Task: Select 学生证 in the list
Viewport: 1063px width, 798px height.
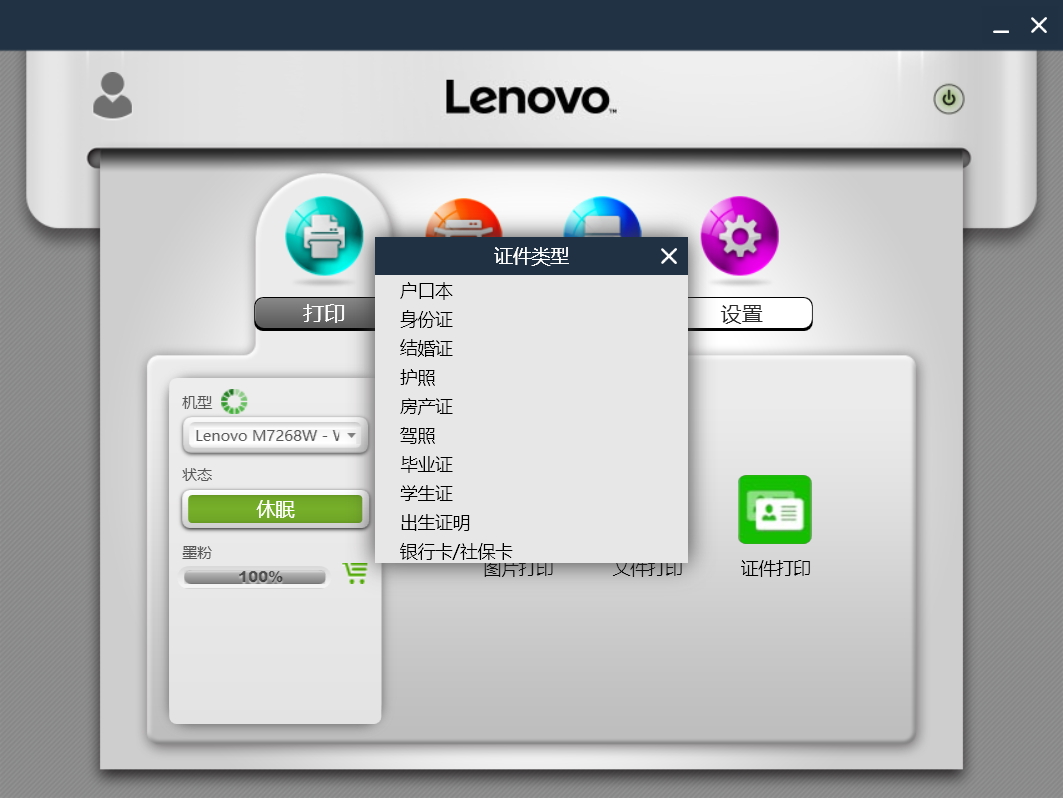Action: pos(532,494)
